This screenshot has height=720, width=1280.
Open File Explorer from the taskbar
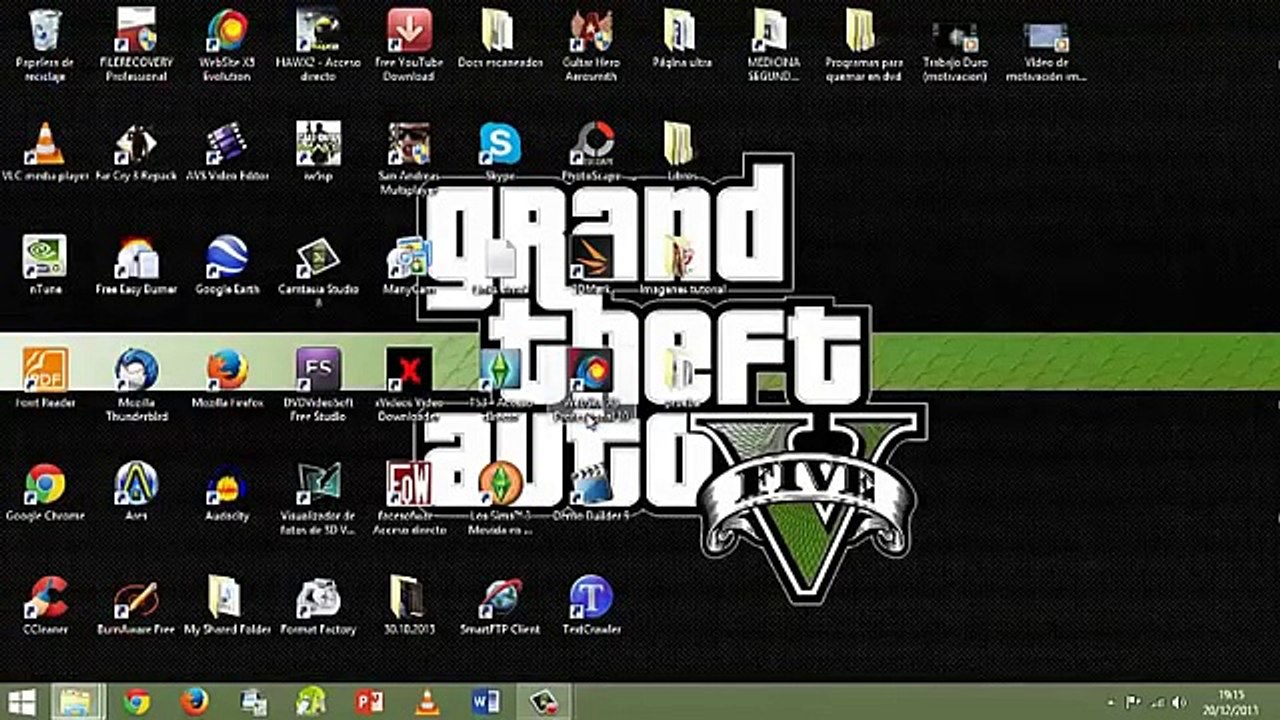[x=77, y=701]
